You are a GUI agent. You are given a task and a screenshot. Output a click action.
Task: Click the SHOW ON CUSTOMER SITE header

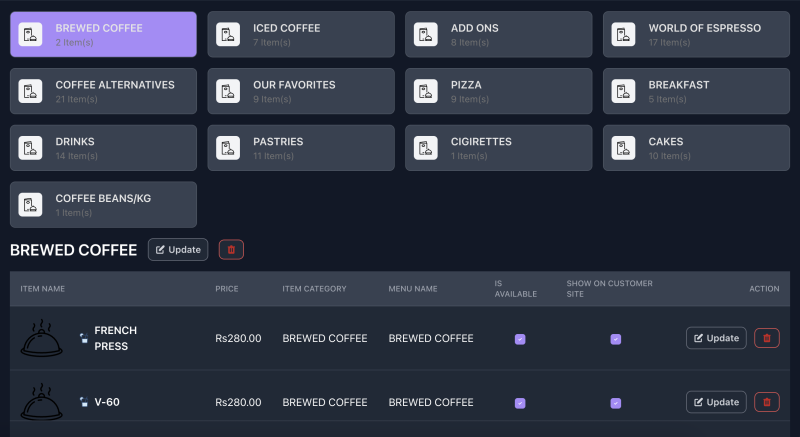point(609,289)
